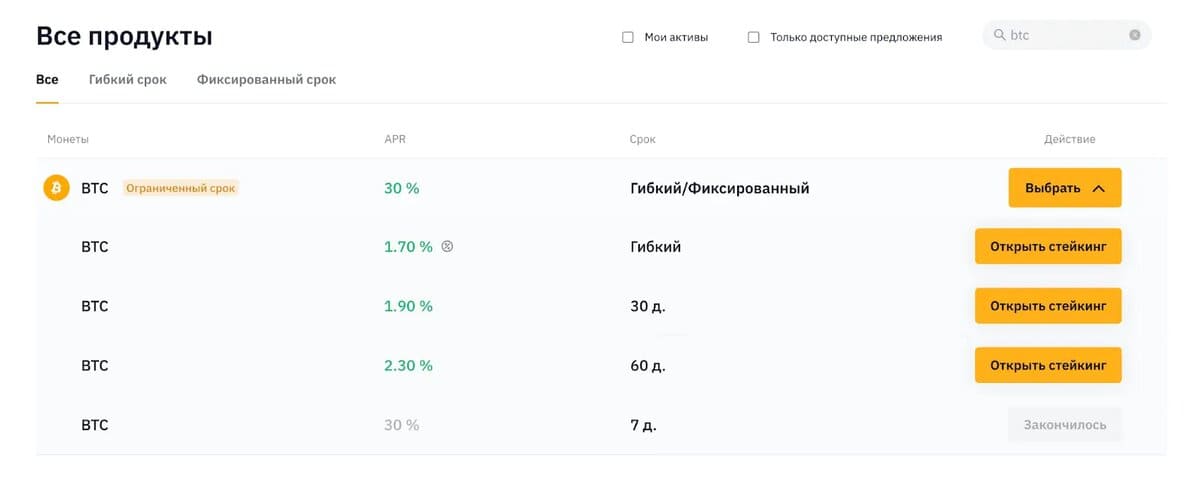Click the «Срок» column header

[643, 139]
